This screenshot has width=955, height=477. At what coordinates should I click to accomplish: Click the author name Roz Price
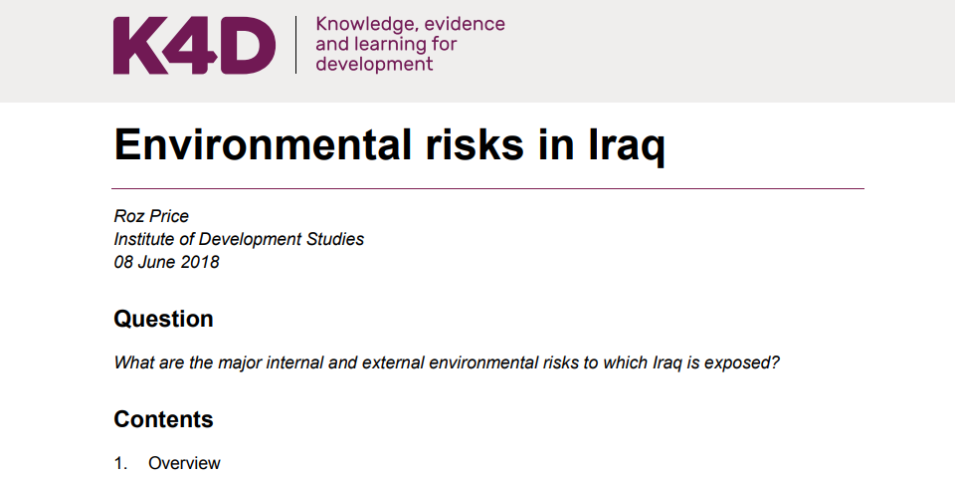tap(149, 216)
